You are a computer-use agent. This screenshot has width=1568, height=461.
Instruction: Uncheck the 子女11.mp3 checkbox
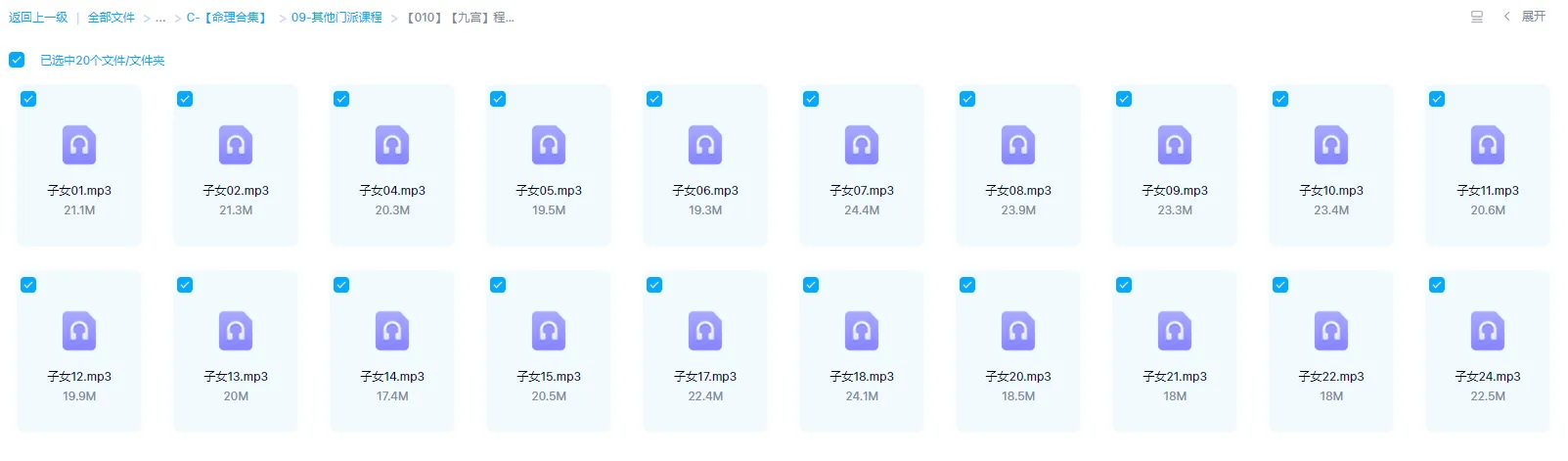coord(1437,99)
